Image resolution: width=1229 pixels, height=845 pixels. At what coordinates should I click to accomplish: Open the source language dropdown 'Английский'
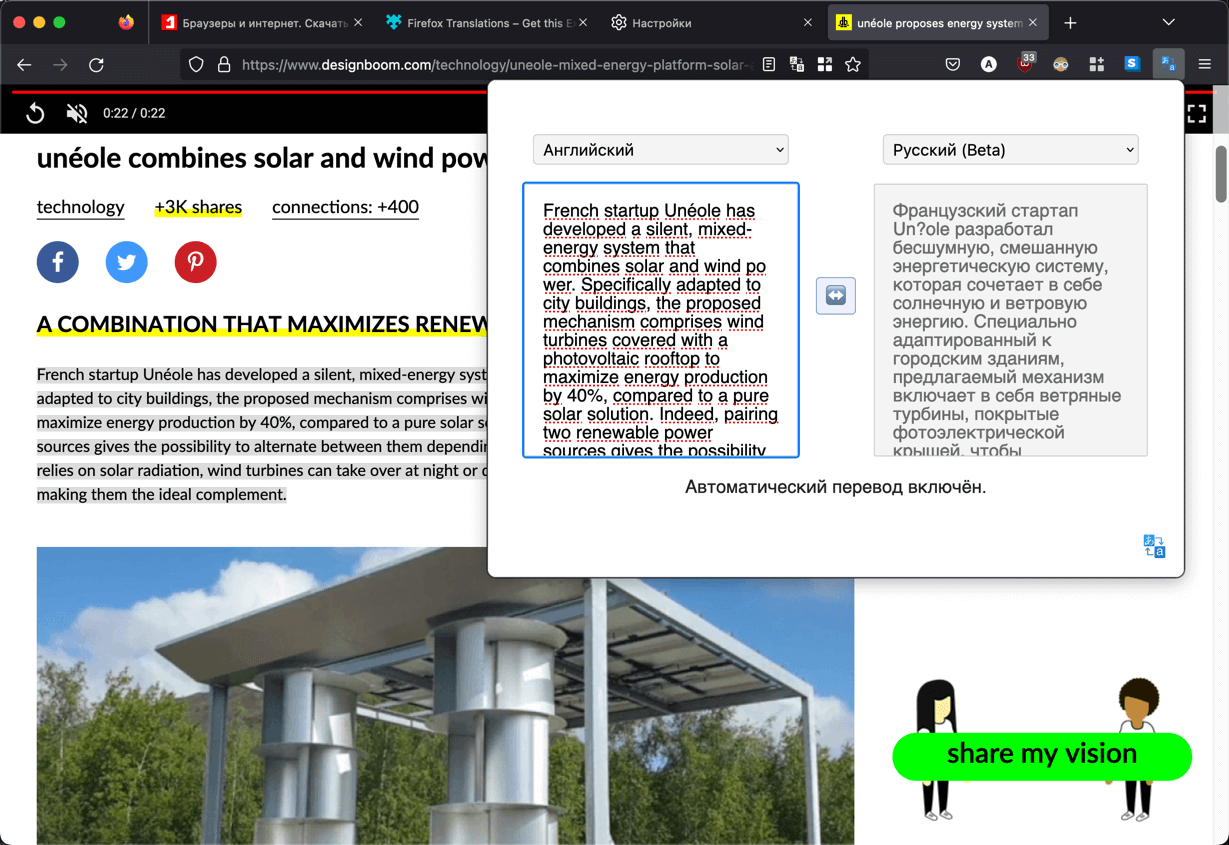click(661, 150)
